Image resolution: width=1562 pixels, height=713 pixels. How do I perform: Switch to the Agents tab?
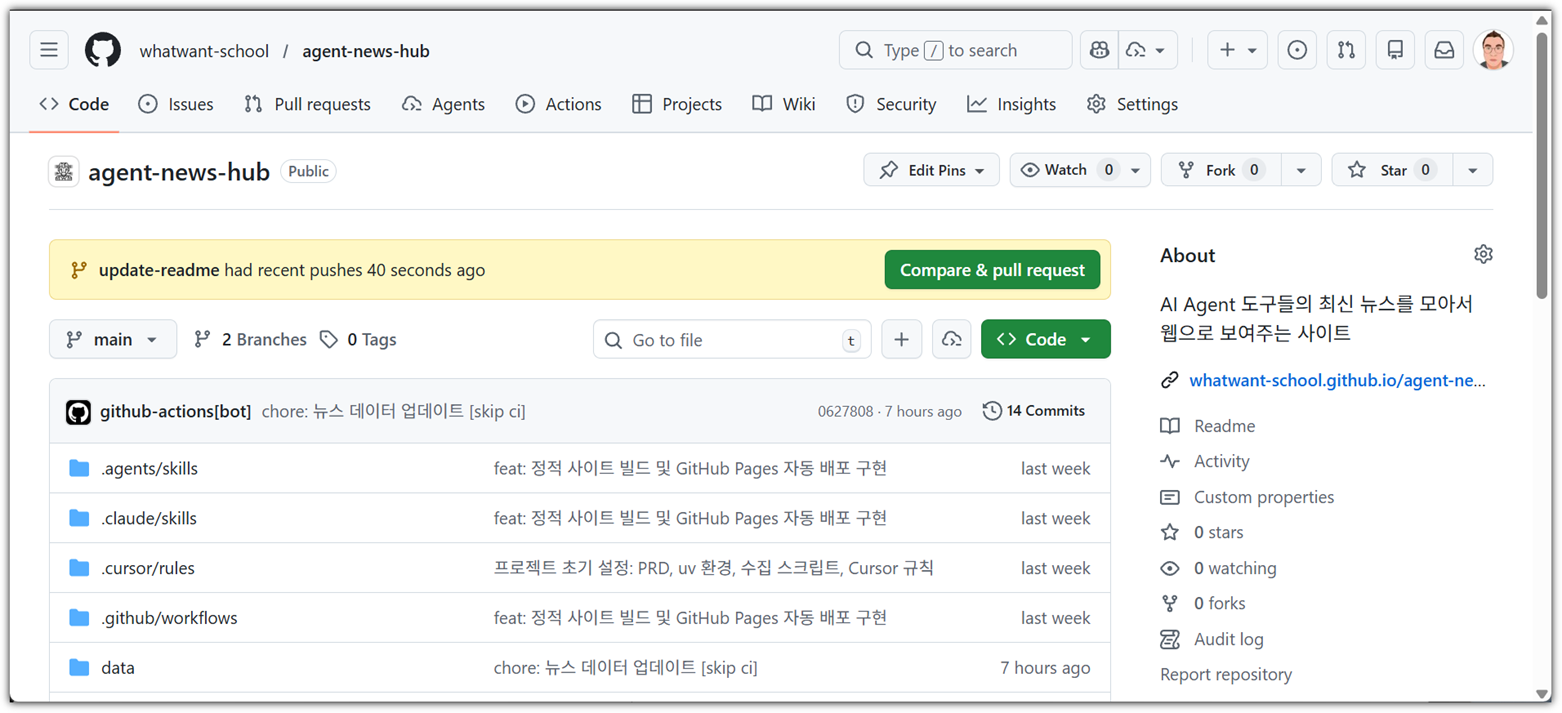point(443,104)
